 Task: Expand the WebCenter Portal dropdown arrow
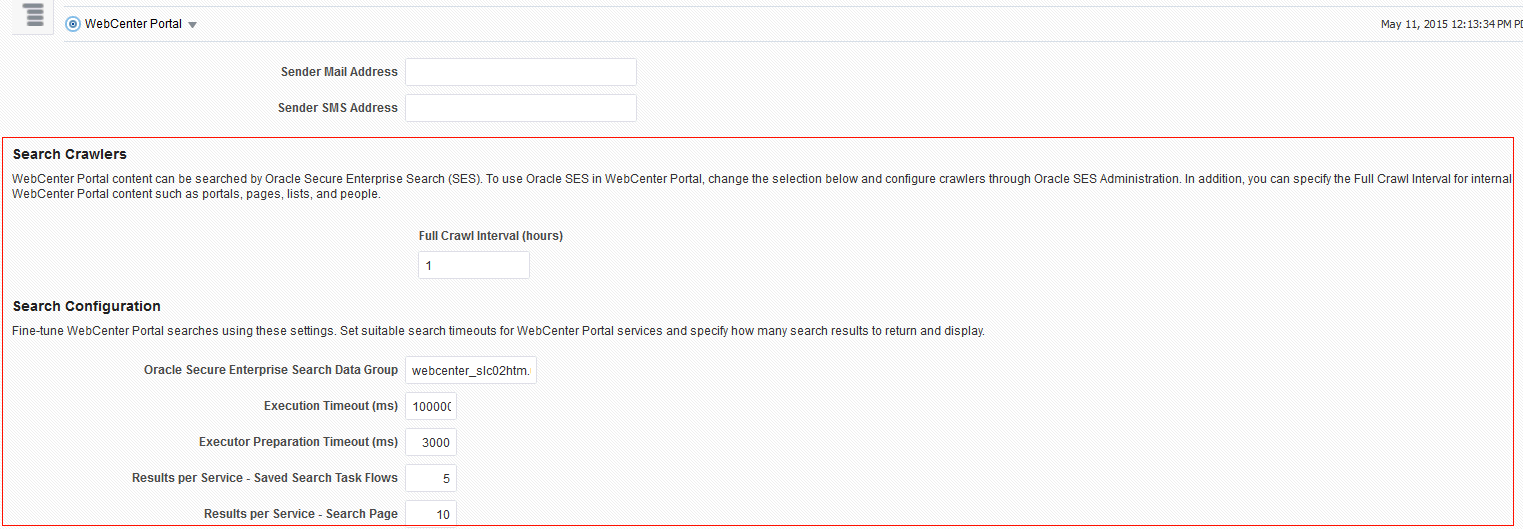[x=192, y=25]
